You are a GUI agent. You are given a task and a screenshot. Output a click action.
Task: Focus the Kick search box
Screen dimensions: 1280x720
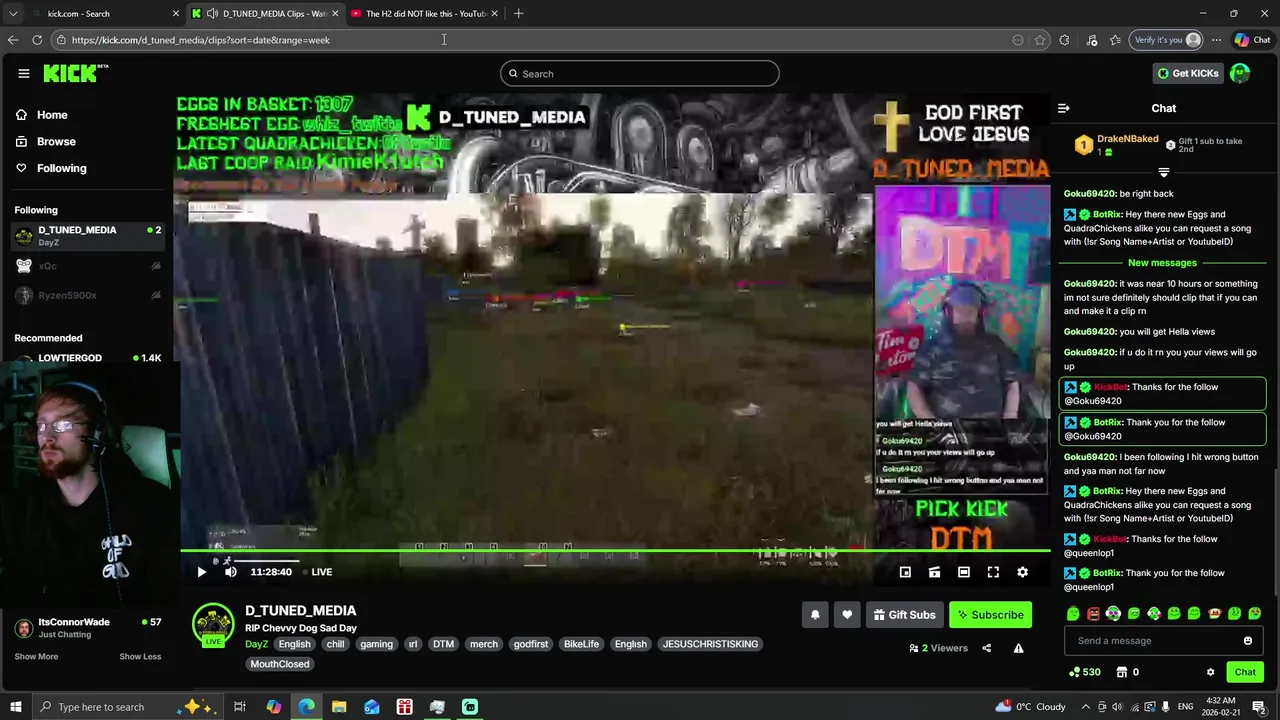point(640,73)
